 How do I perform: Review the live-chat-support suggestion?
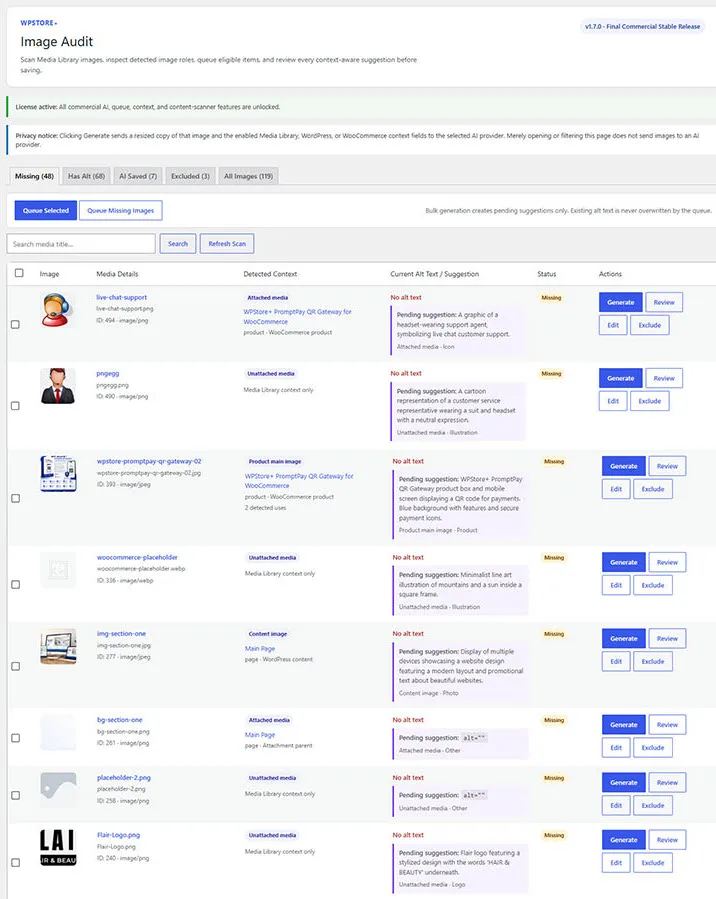pyautogui.click(x=664, y=302)
